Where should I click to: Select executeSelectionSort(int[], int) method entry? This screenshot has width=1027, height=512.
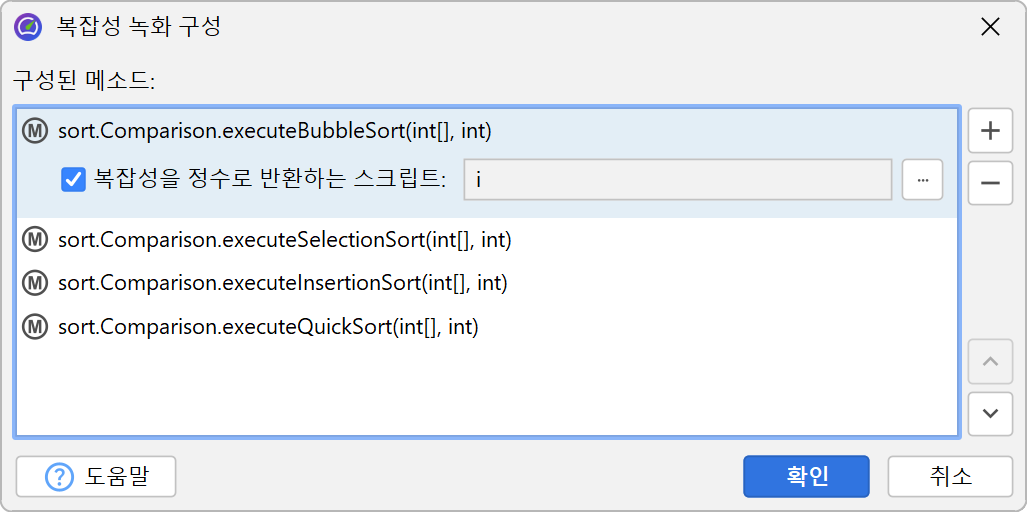tap(285, 239)
